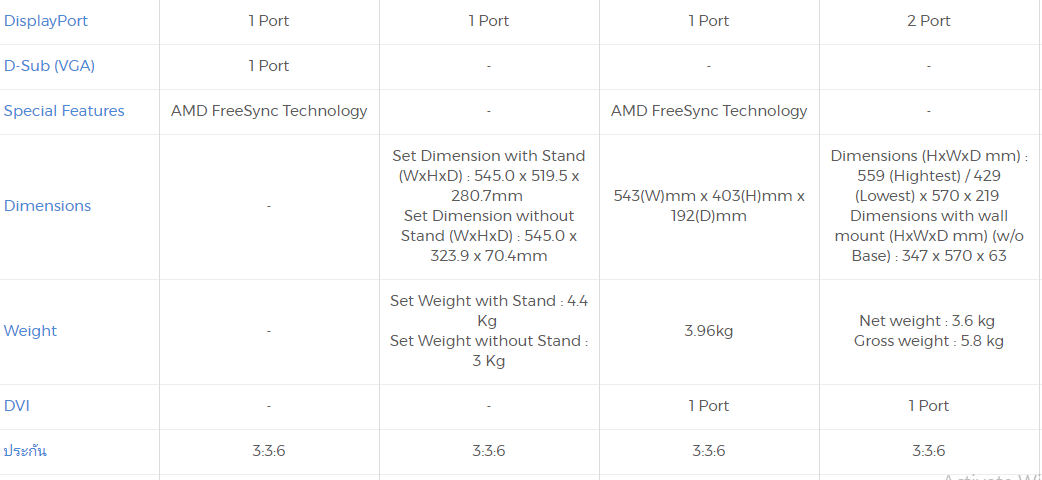The image size is (1042, 480).
Task: Click the "Dimensions with wall mount" text
Action: point(929,216)
